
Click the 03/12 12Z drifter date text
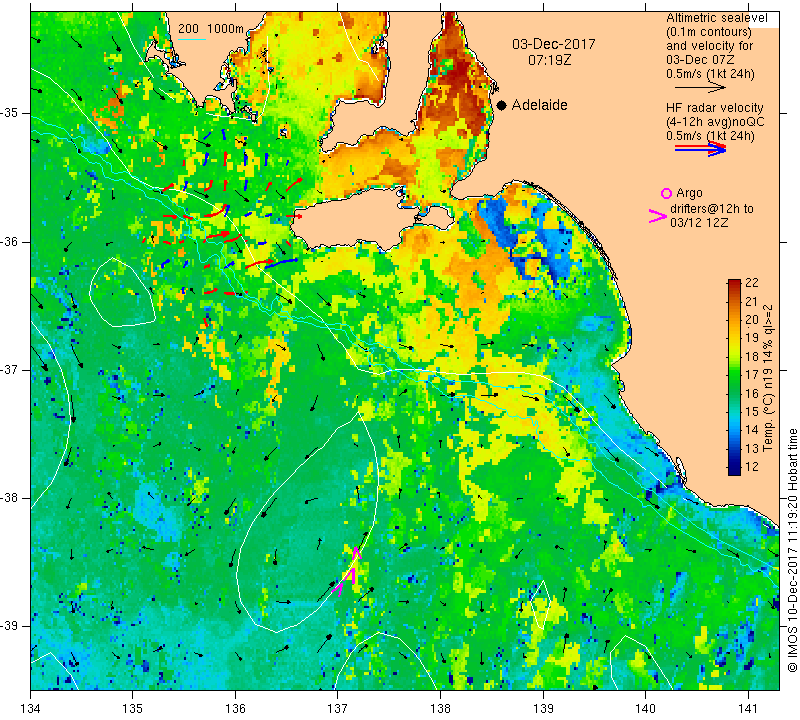[x=699, y=223]
